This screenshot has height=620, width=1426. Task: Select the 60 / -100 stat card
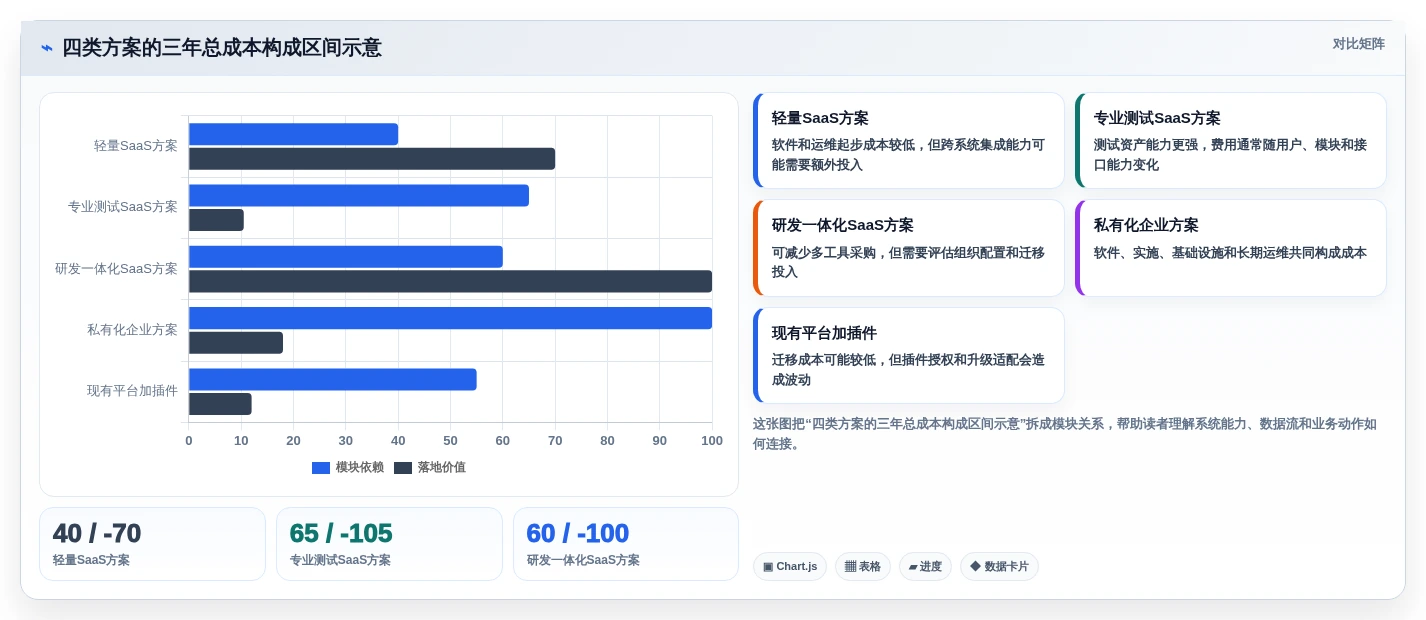coord(626,544)
